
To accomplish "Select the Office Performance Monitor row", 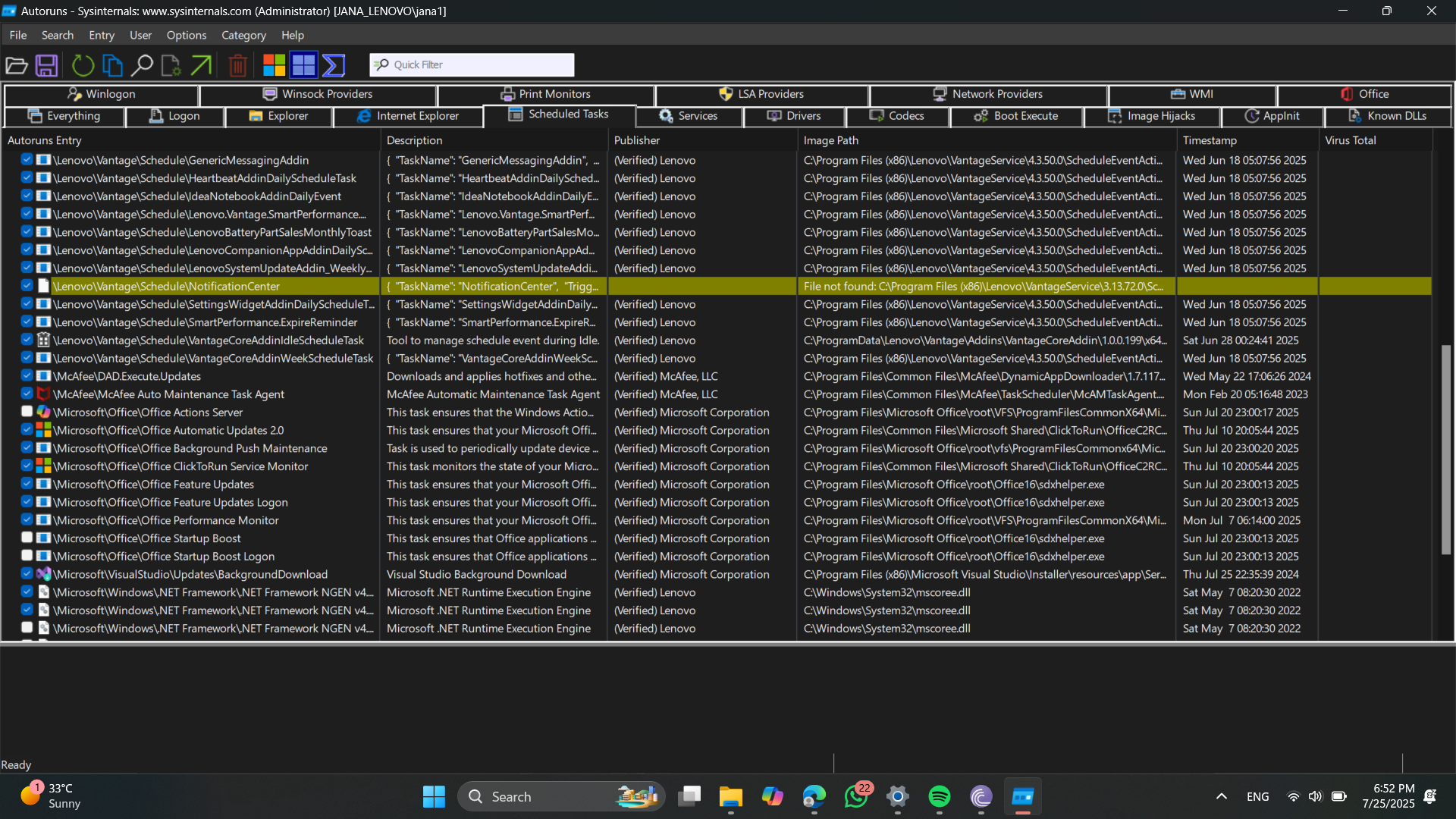I will coord(717,520).
